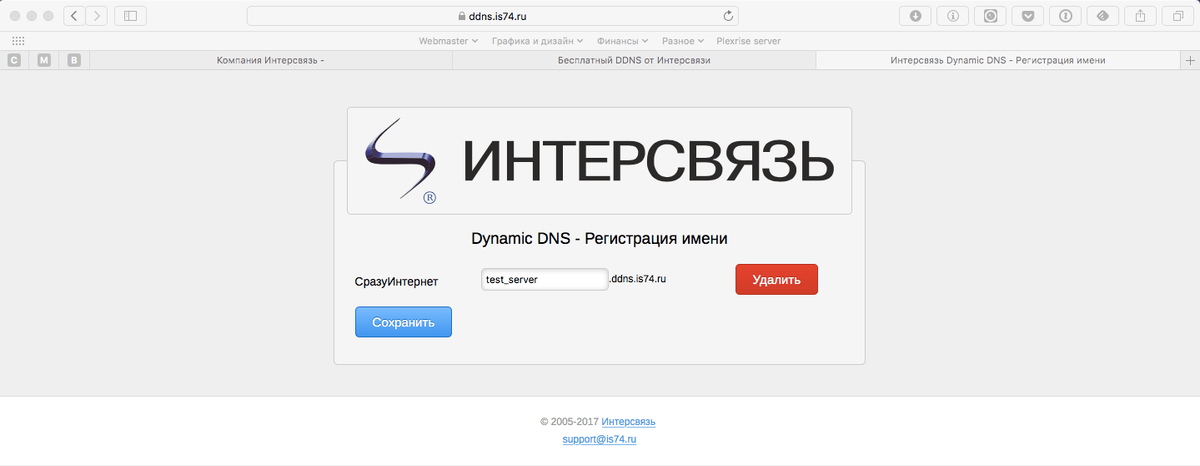Open the 1Password extension icon
Screen dimensions: 1200x466
[x=1066, y=16]
